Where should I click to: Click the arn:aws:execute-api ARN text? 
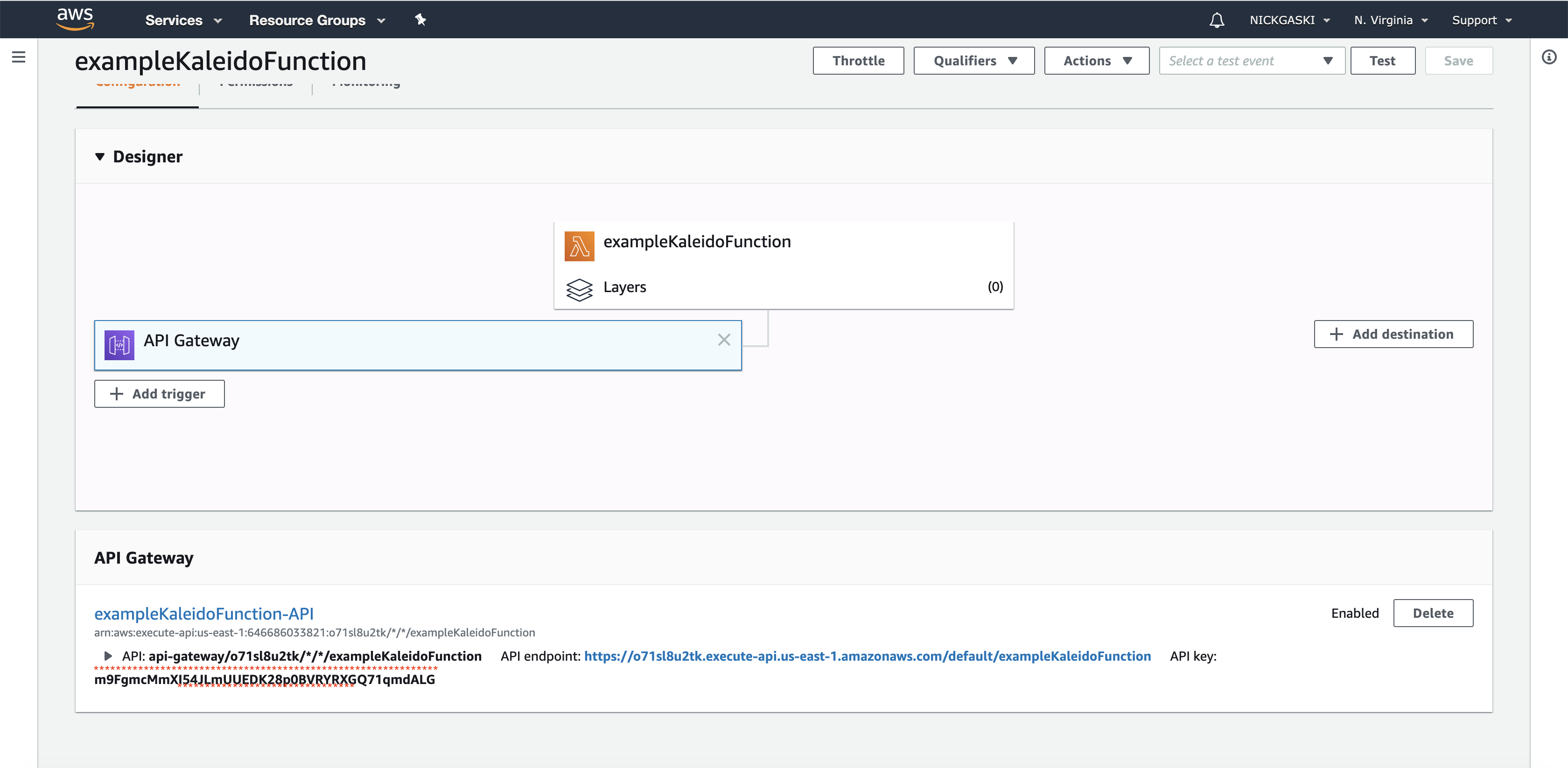(x=315, y=632)
